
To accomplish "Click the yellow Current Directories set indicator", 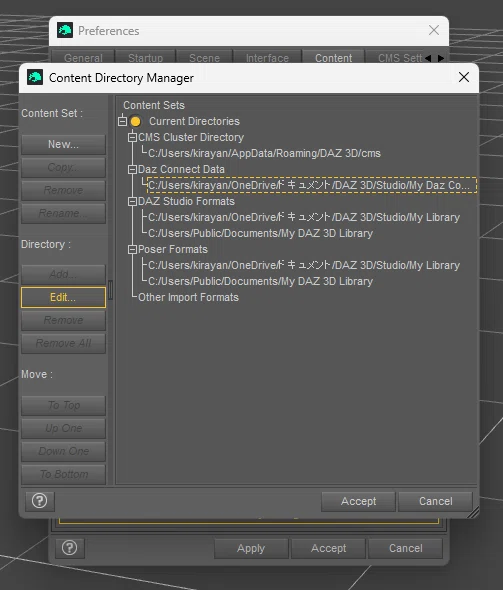I will click(x=135, y=122).
